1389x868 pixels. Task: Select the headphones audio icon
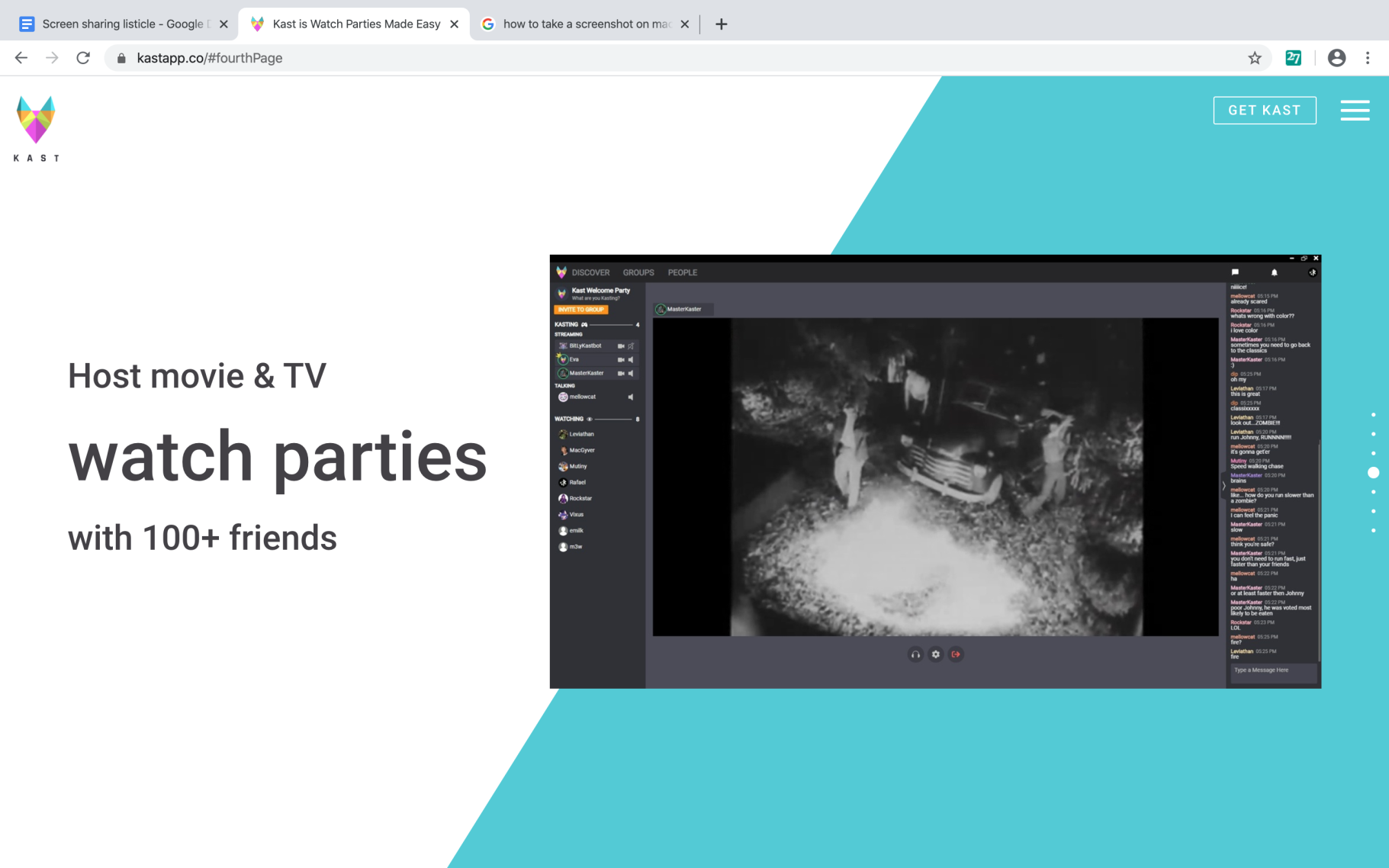tap(915, 654)
